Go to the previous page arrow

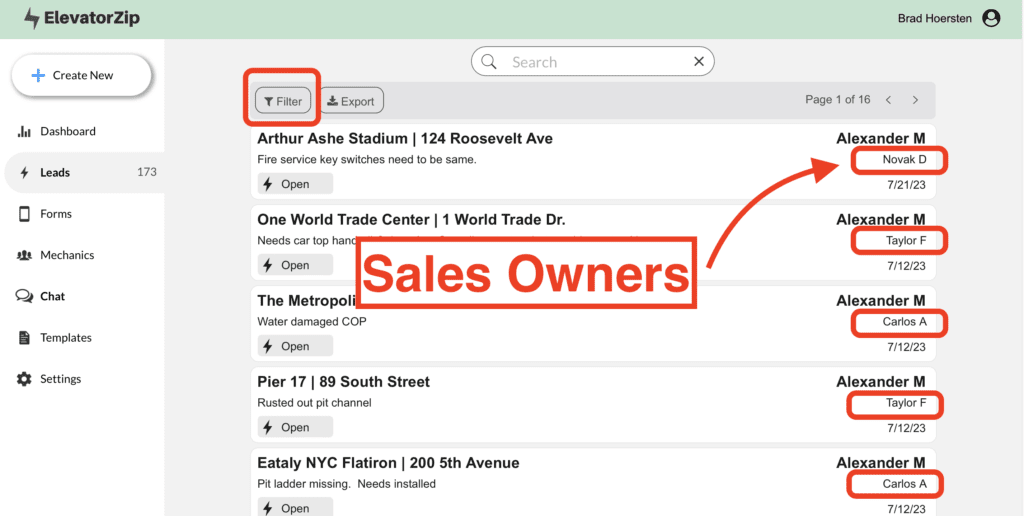coord(888,100)
